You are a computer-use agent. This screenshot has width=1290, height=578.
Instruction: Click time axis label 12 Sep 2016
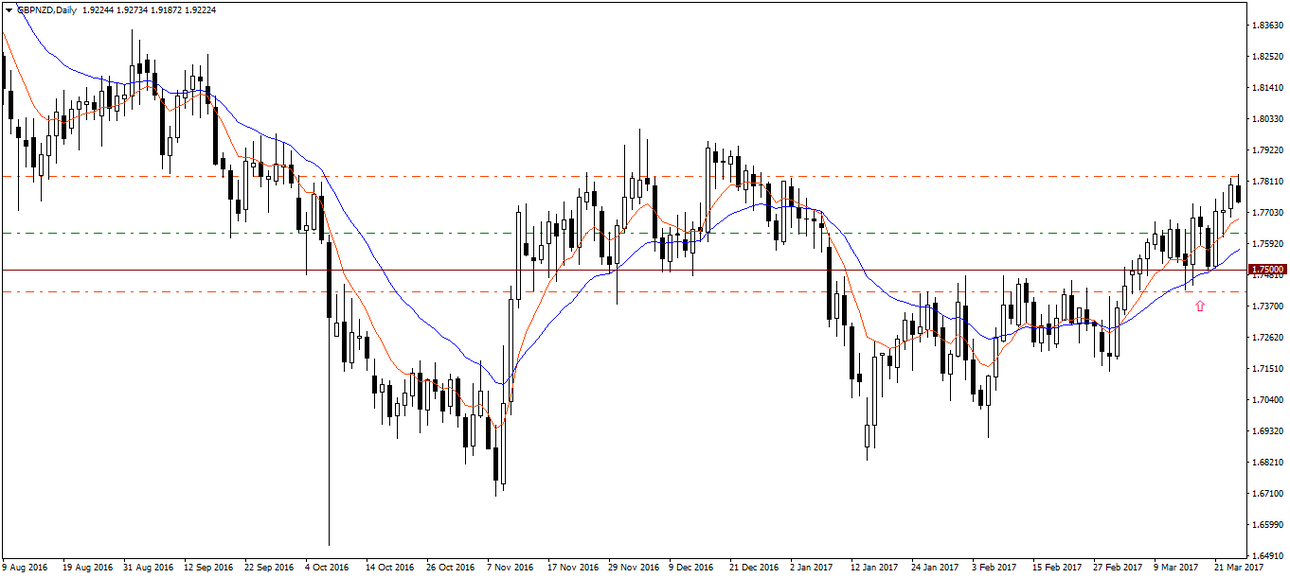tap(209, 567)
